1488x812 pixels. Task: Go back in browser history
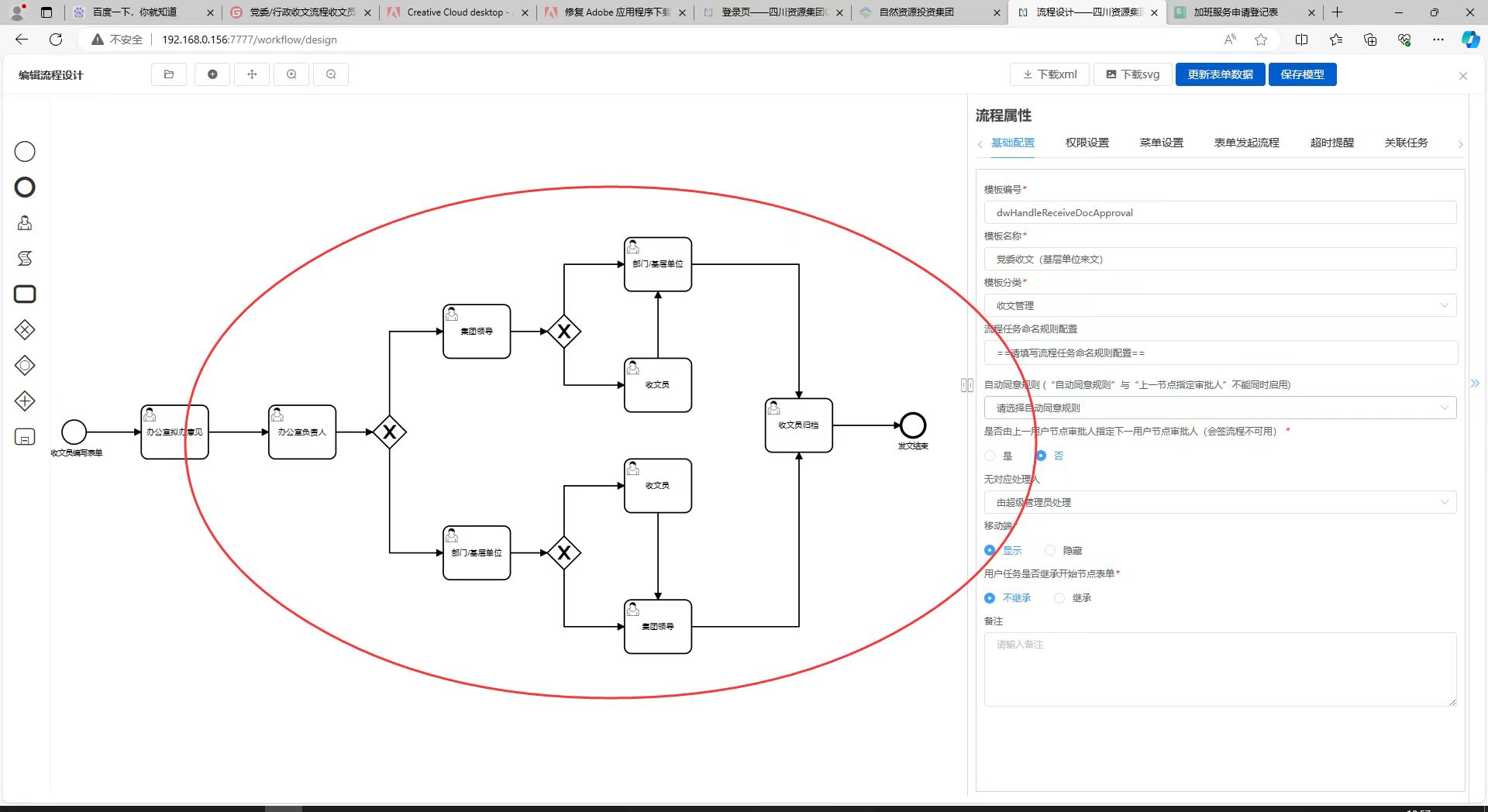click(x=22, y=40)
